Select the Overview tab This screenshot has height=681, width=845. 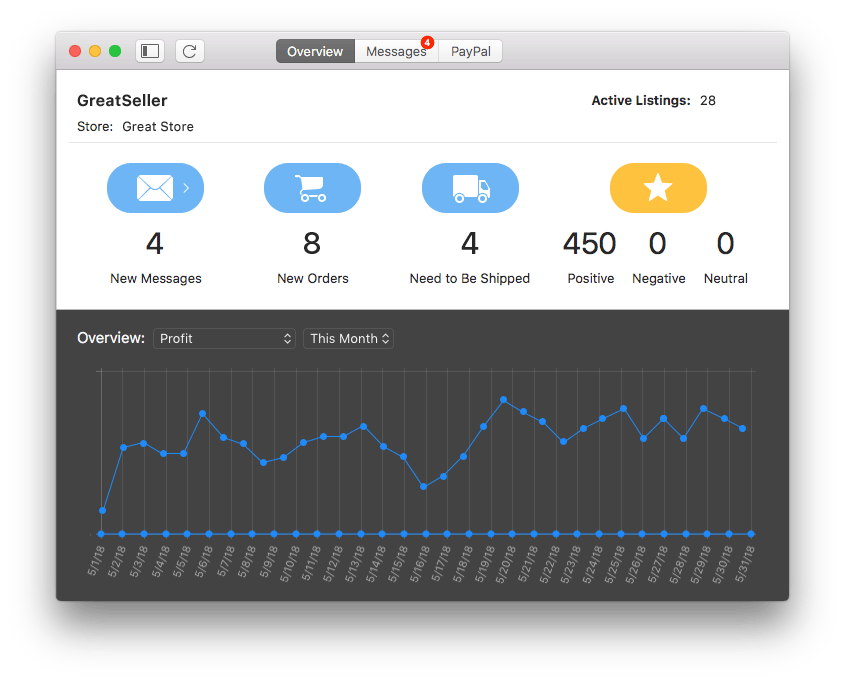(x=315, y=51)
